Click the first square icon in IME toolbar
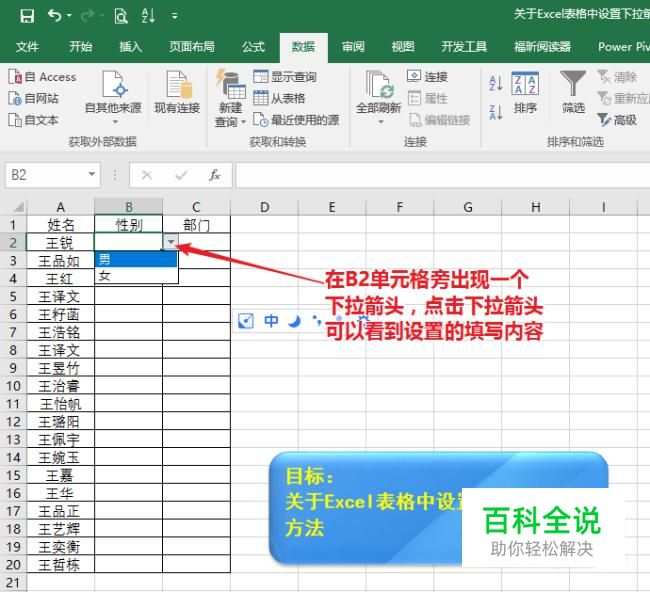 point(246,321)
